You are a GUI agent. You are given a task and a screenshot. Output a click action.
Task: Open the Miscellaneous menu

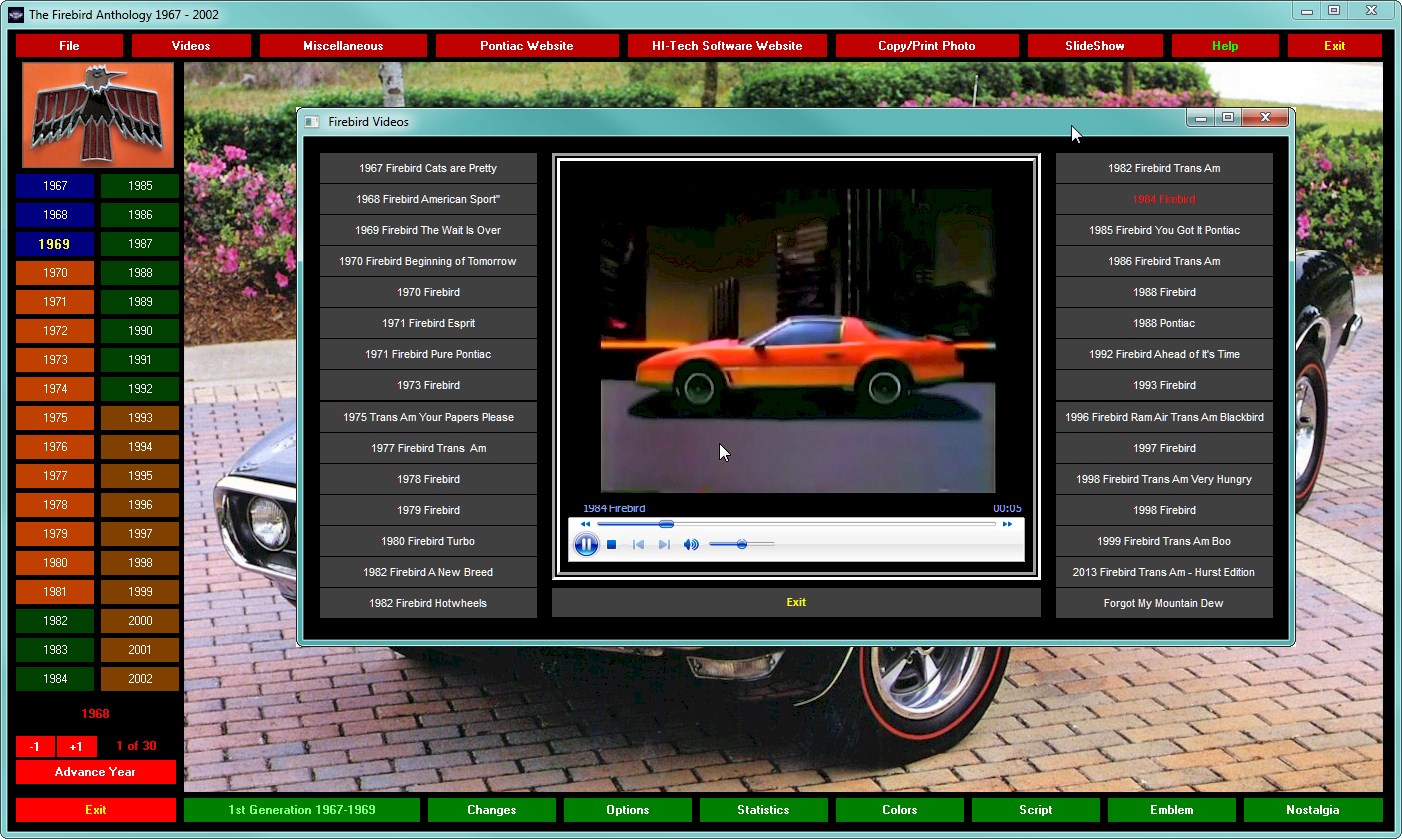343,46
